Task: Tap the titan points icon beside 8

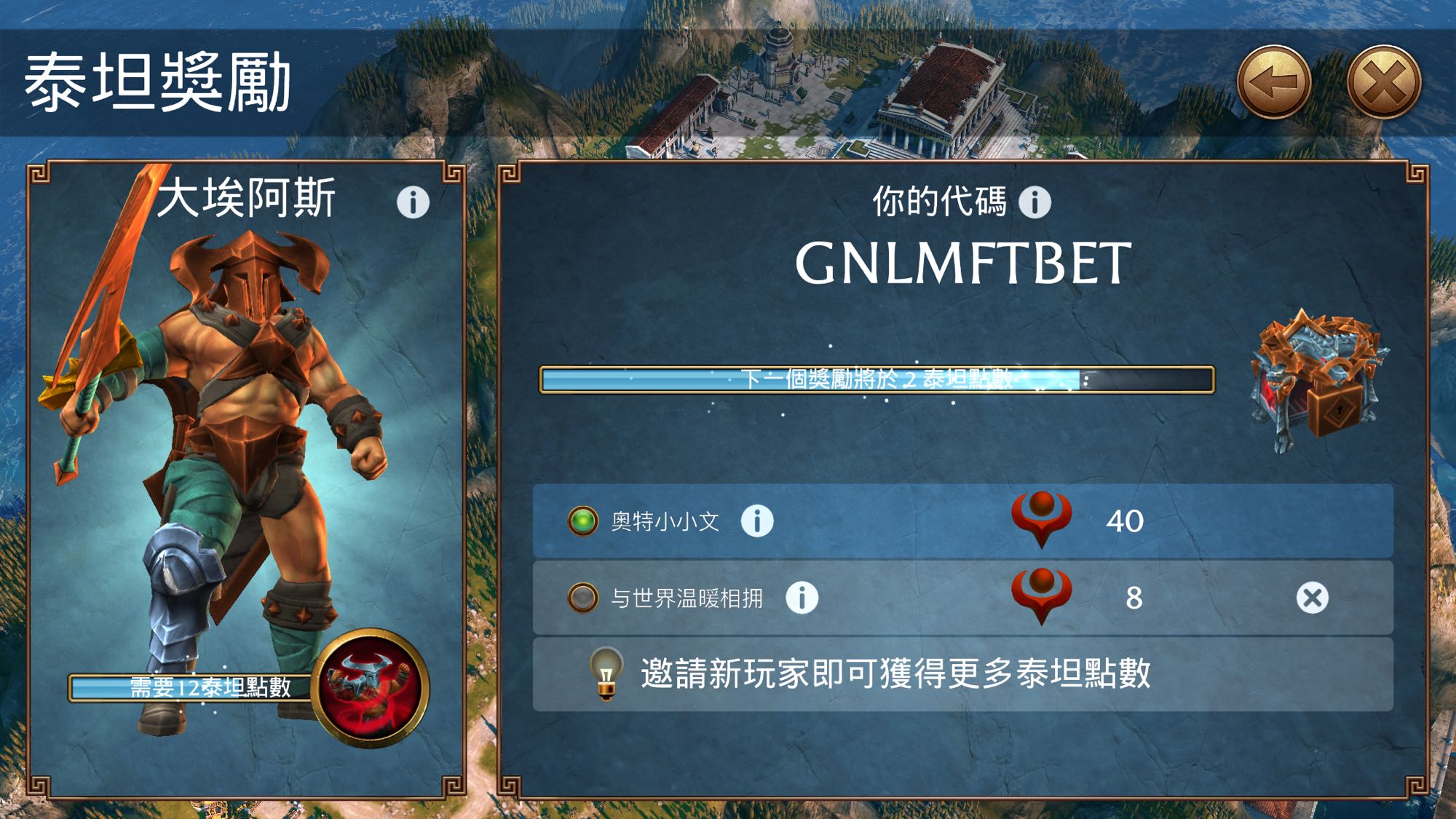Action: [1041, 596]
